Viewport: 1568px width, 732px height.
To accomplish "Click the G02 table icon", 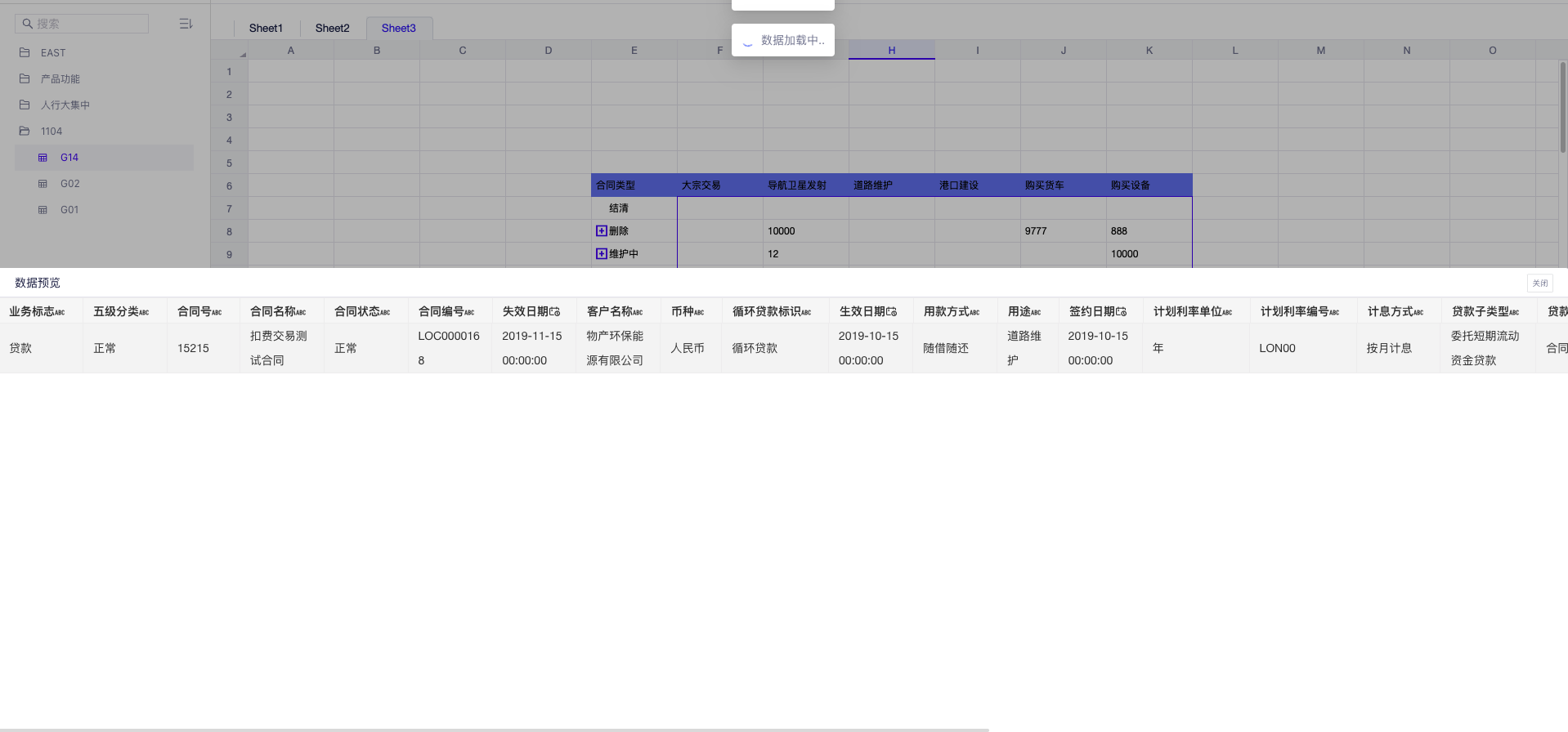I will [43, 184].
